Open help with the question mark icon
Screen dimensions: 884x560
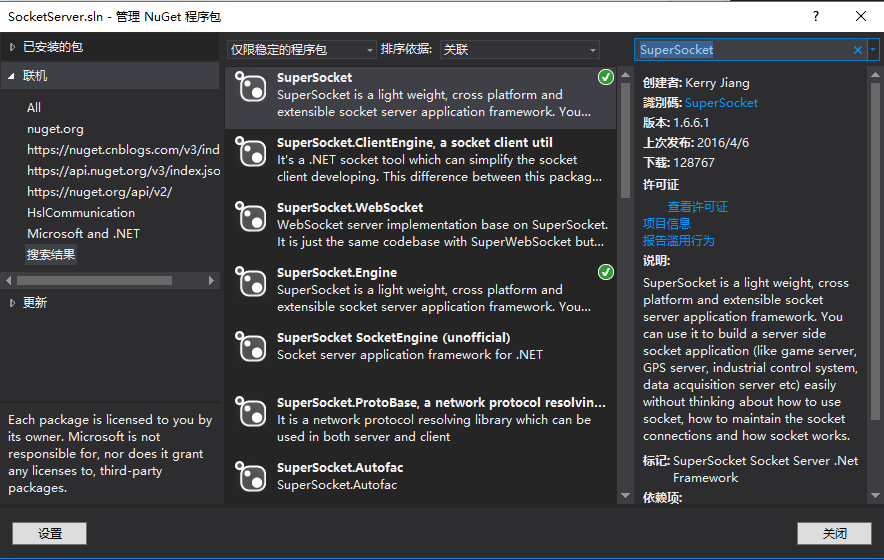pos(816,16)
